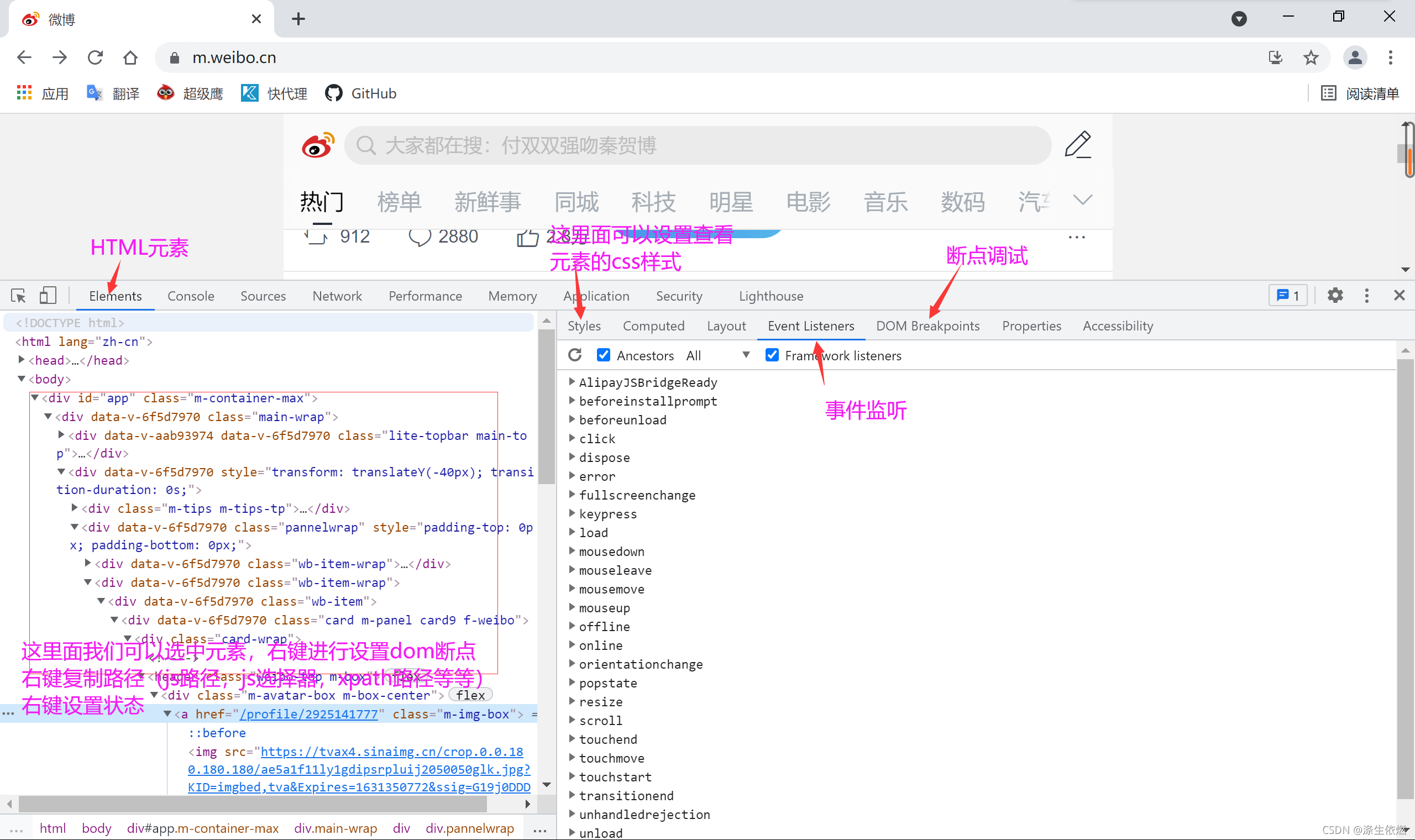Screen dimensions: 1415x840
Task: Install the Weibo app from address bar
Action: (x=1276, y=57)
